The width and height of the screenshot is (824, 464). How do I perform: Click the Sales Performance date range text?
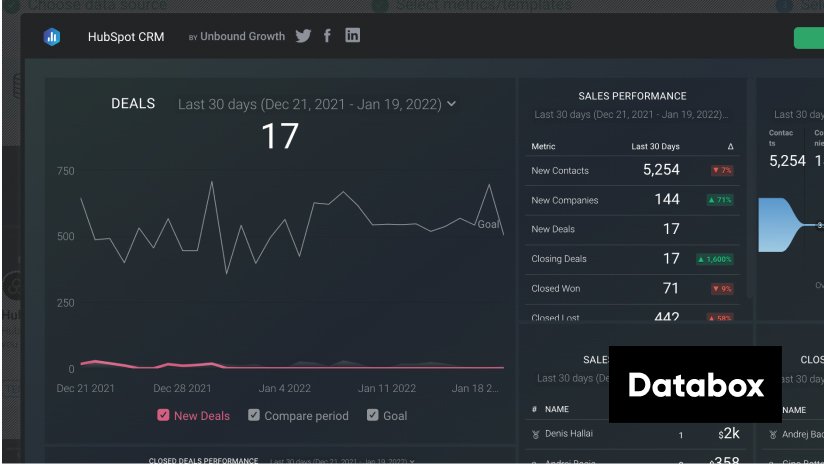[631, 115]
